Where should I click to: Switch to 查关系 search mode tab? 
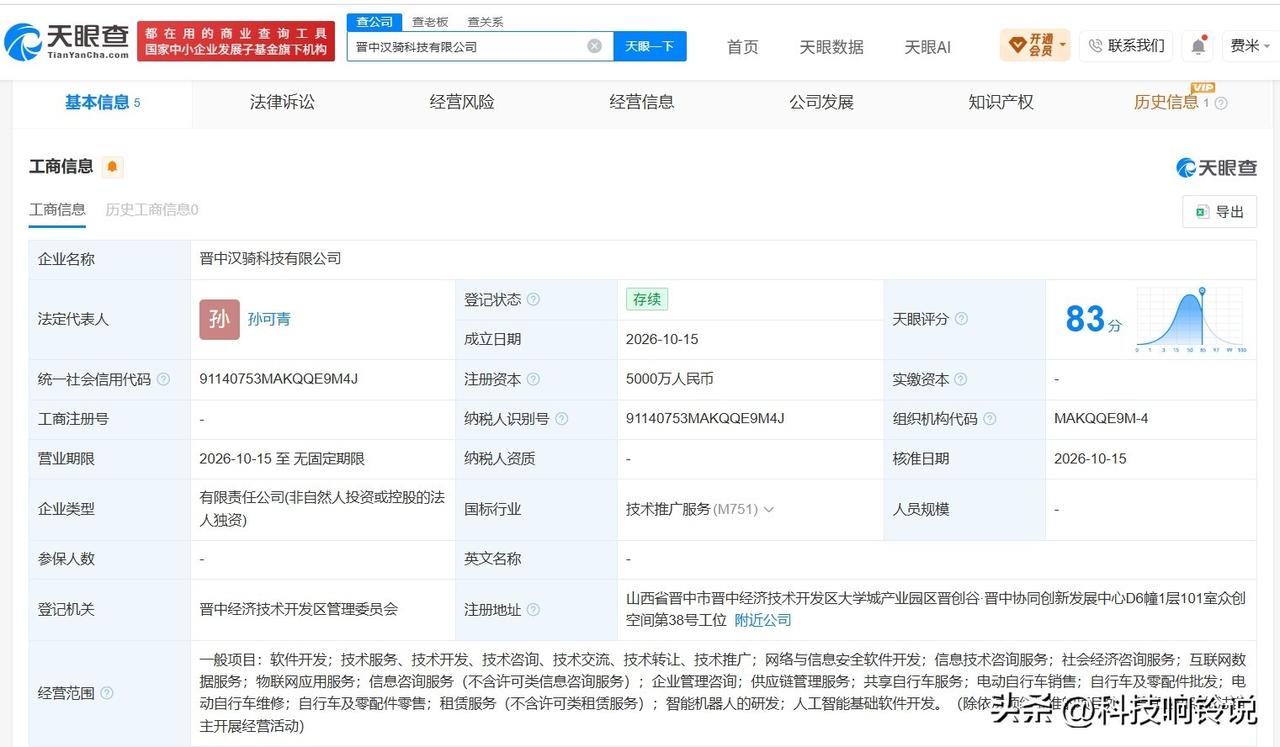pos(485,21)
